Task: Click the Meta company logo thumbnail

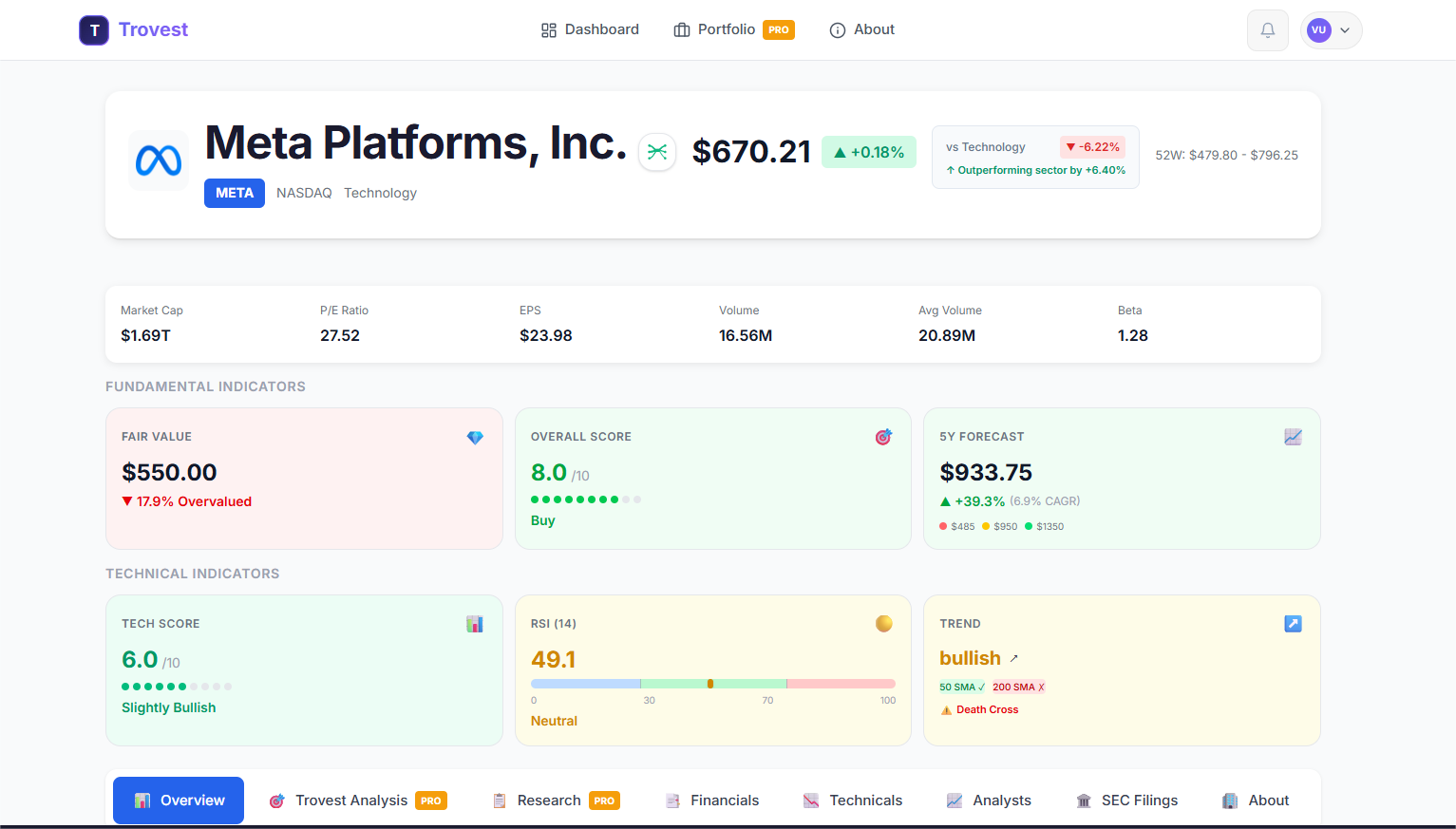Action: tap(158, 160)
